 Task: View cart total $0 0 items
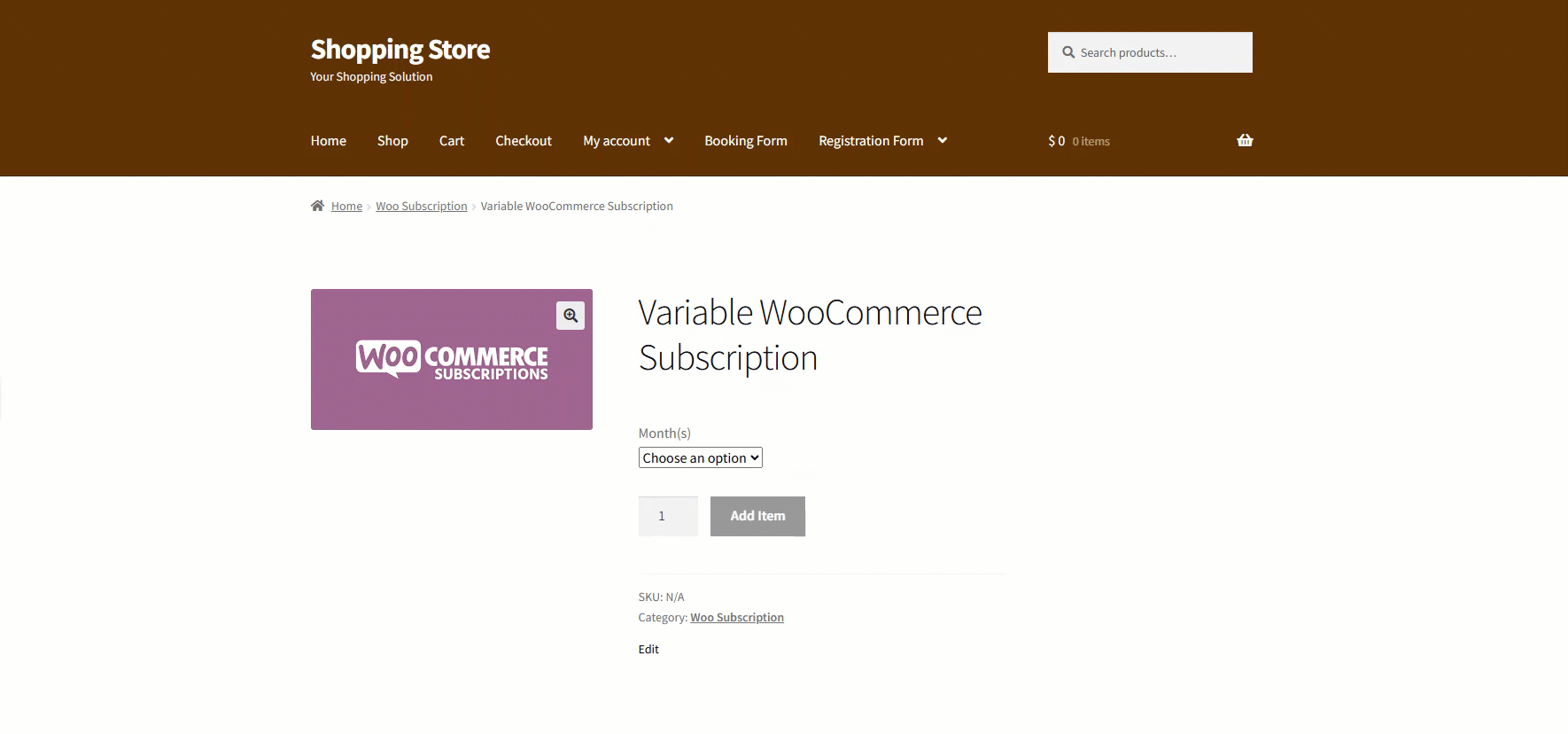(1079, 141)
